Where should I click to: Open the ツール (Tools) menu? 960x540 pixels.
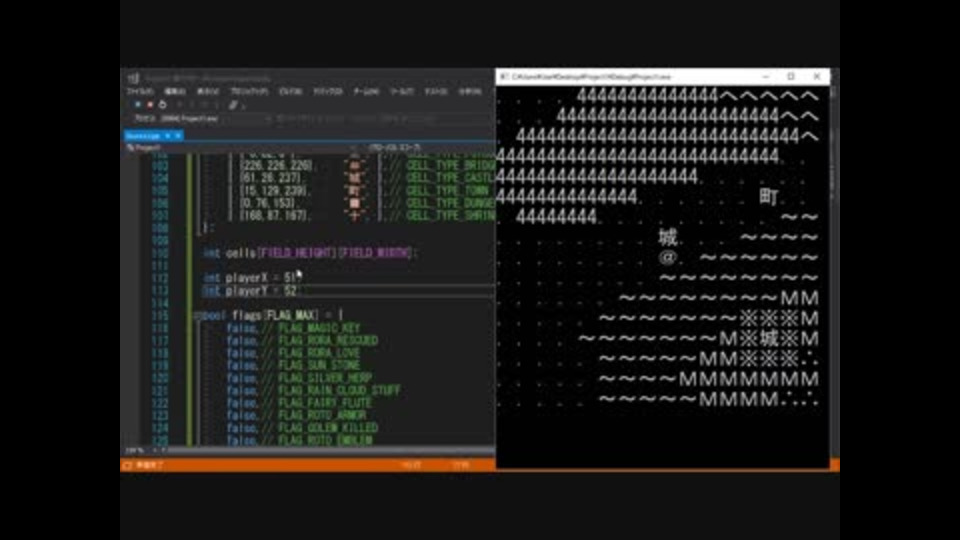tap(402, 91)
